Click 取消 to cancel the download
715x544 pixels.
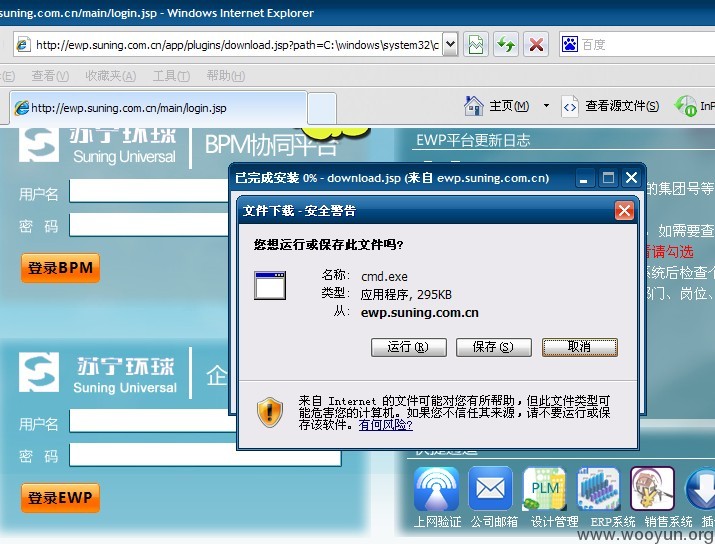[580, 347]
